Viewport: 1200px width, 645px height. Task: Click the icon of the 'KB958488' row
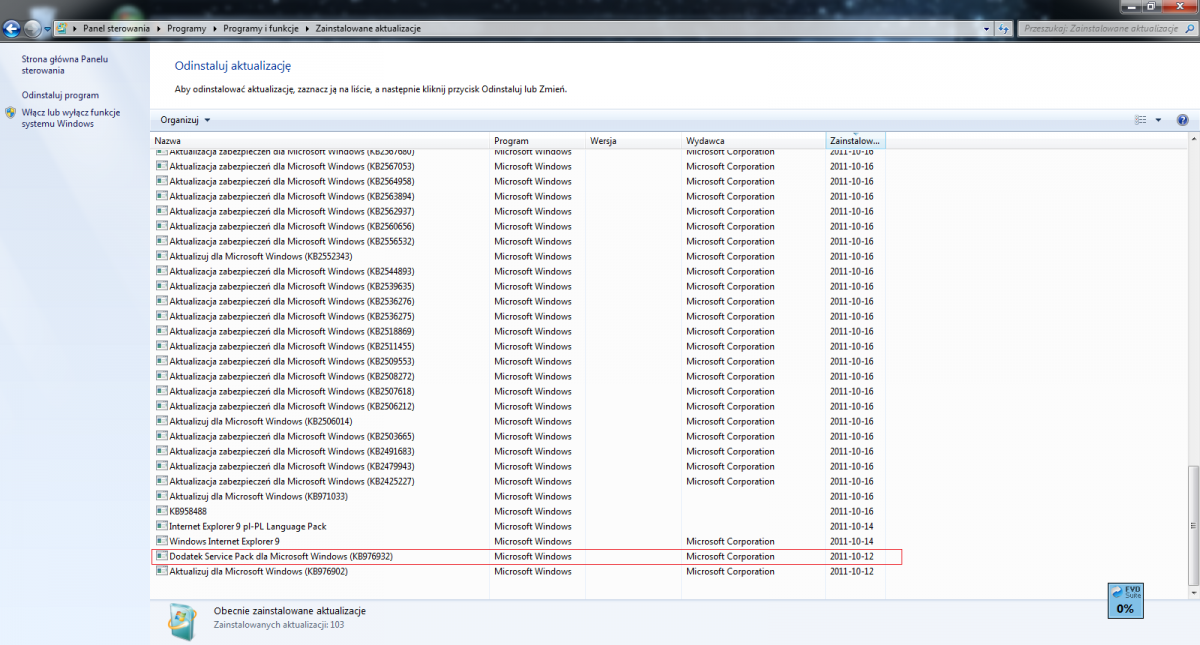click(161, 511)
